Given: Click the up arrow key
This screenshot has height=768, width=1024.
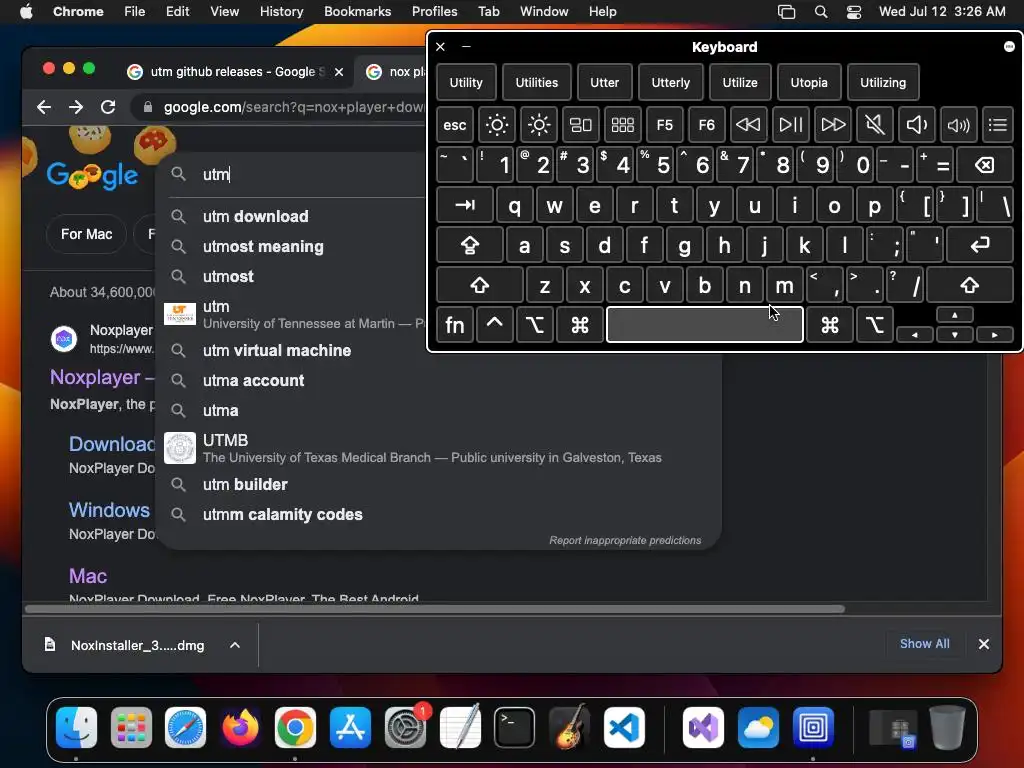Looking at the screenshot, I should click(x=955, y=315).
